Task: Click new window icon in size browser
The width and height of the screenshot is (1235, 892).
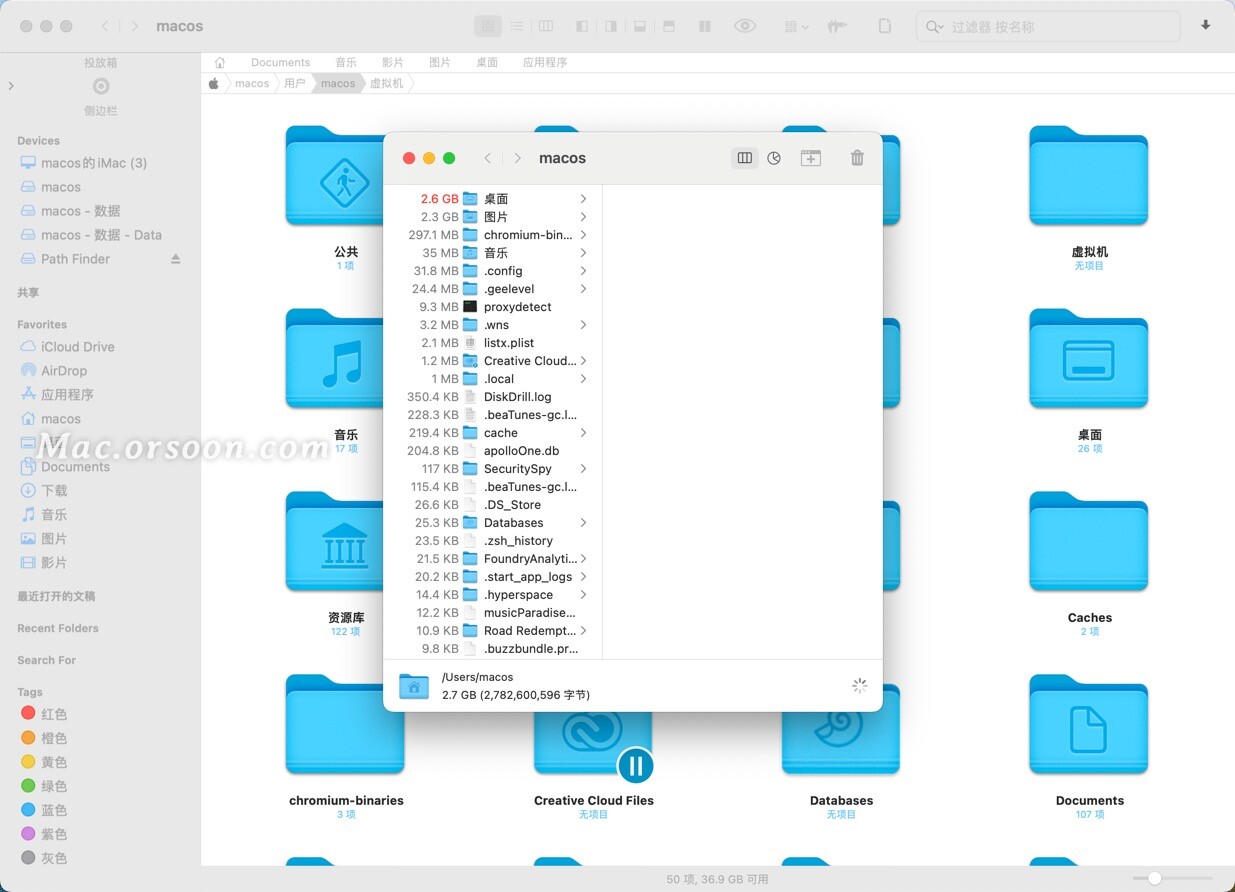Action: coord(811,158)
